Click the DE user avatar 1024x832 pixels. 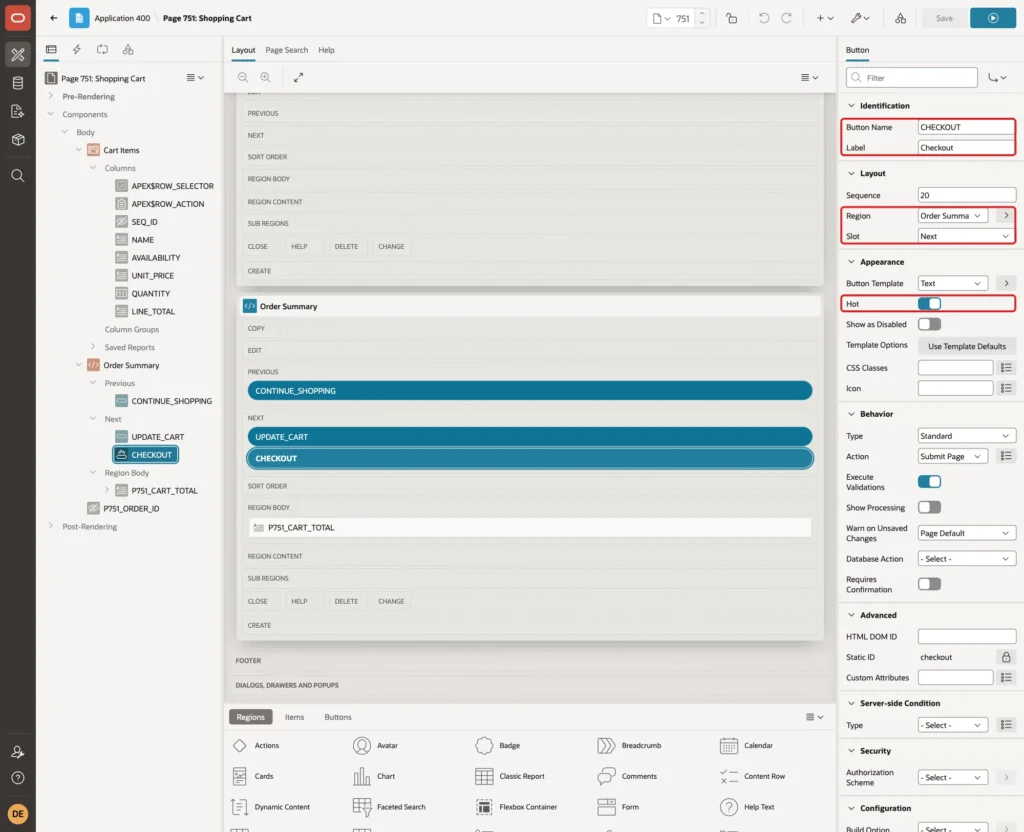pos(18,813)
